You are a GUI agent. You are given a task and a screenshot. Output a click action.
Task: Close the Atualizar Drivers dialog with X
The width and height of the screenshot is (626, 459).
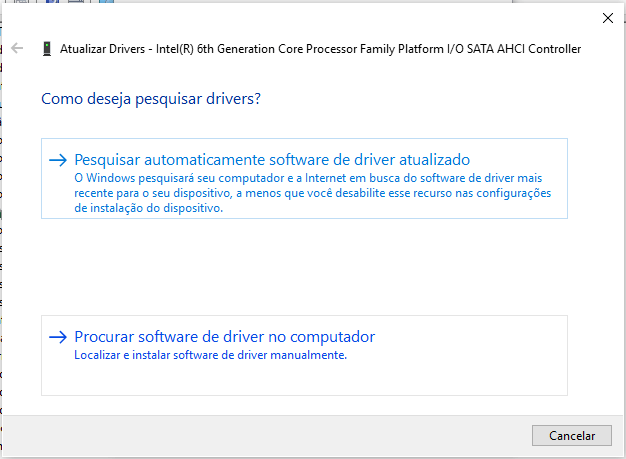click(608, 18)
